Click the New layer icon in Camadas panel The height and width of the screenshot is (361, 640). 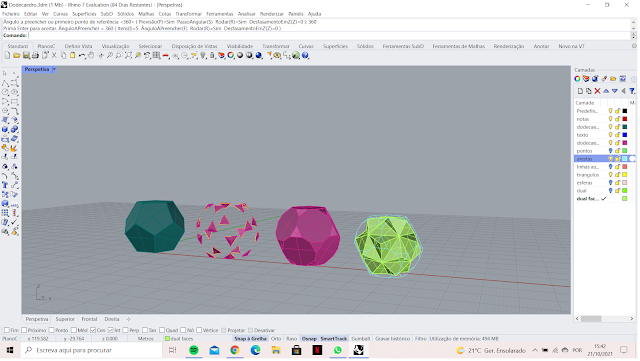tap(580, 91)
